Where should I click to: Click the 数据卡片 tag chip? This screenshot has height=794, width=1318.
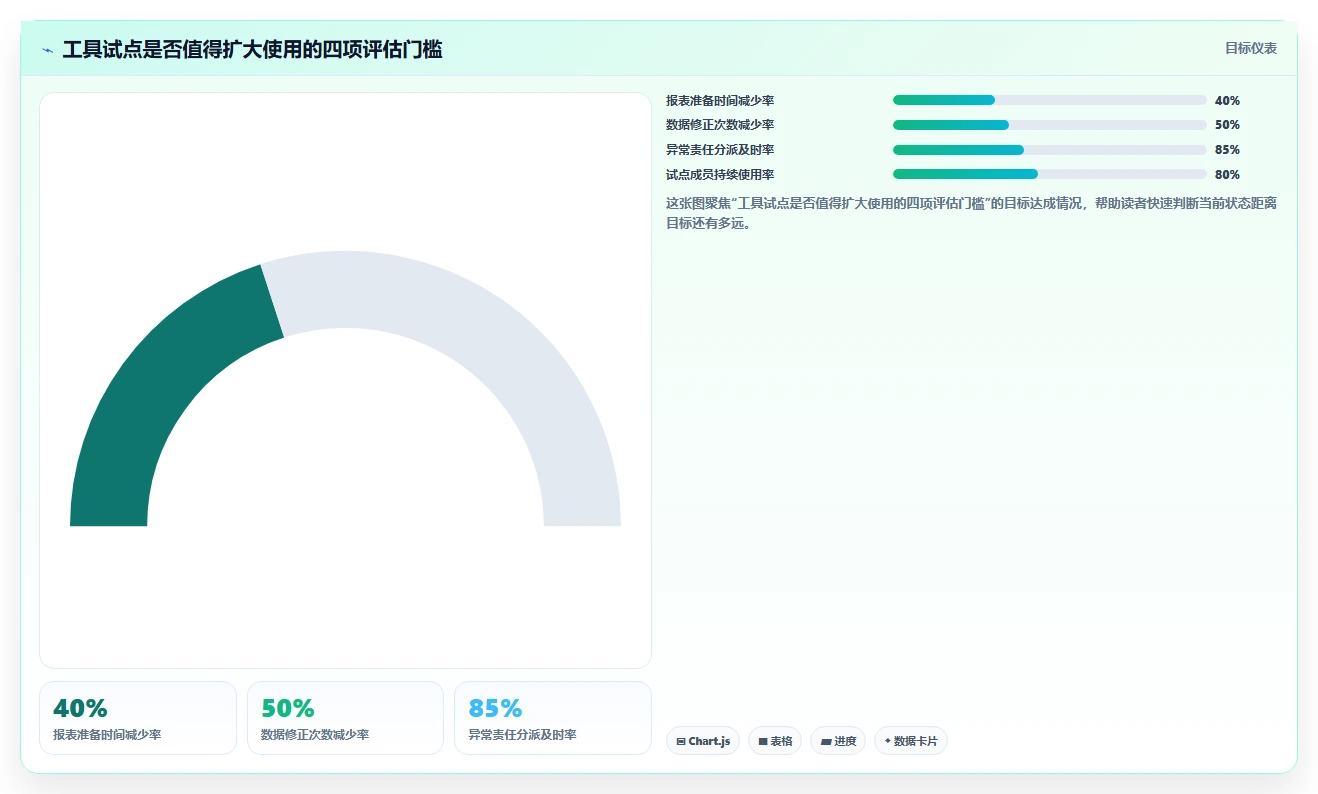pyautogui.click(x=911, y=741)
